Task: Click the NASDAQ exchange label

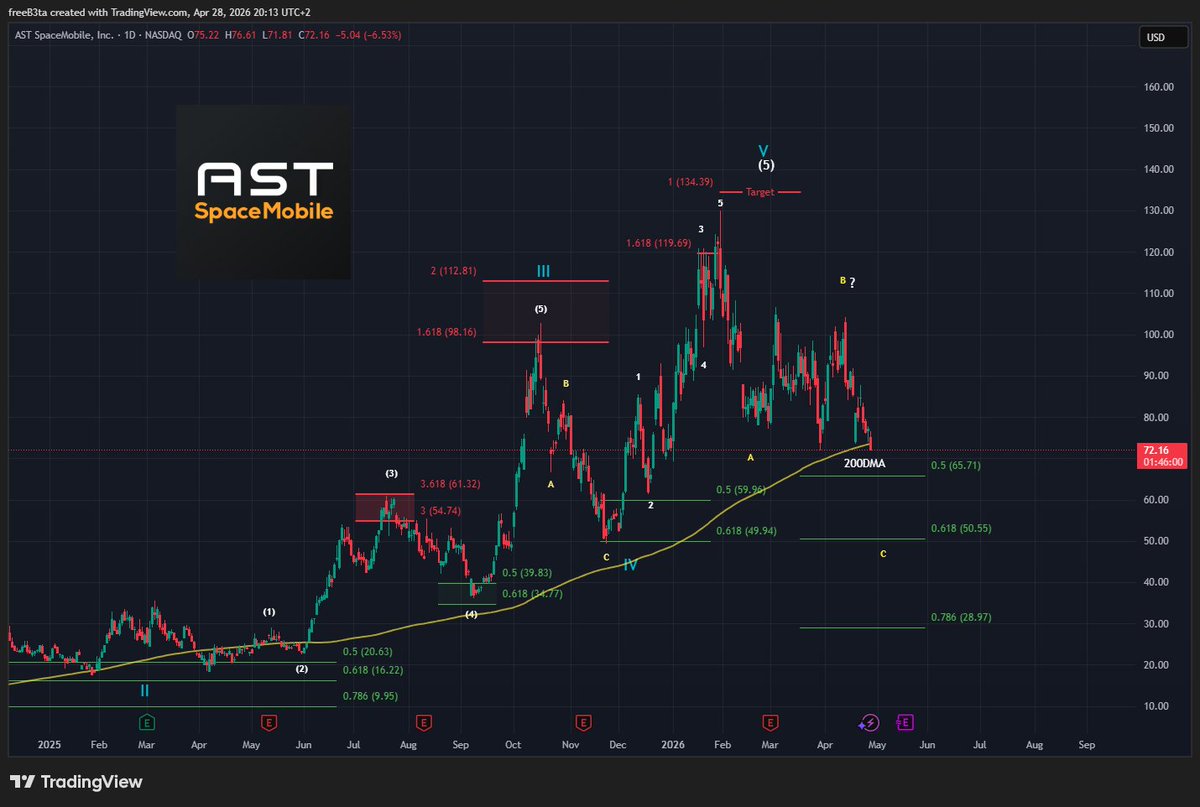Action: coord(163,37)
